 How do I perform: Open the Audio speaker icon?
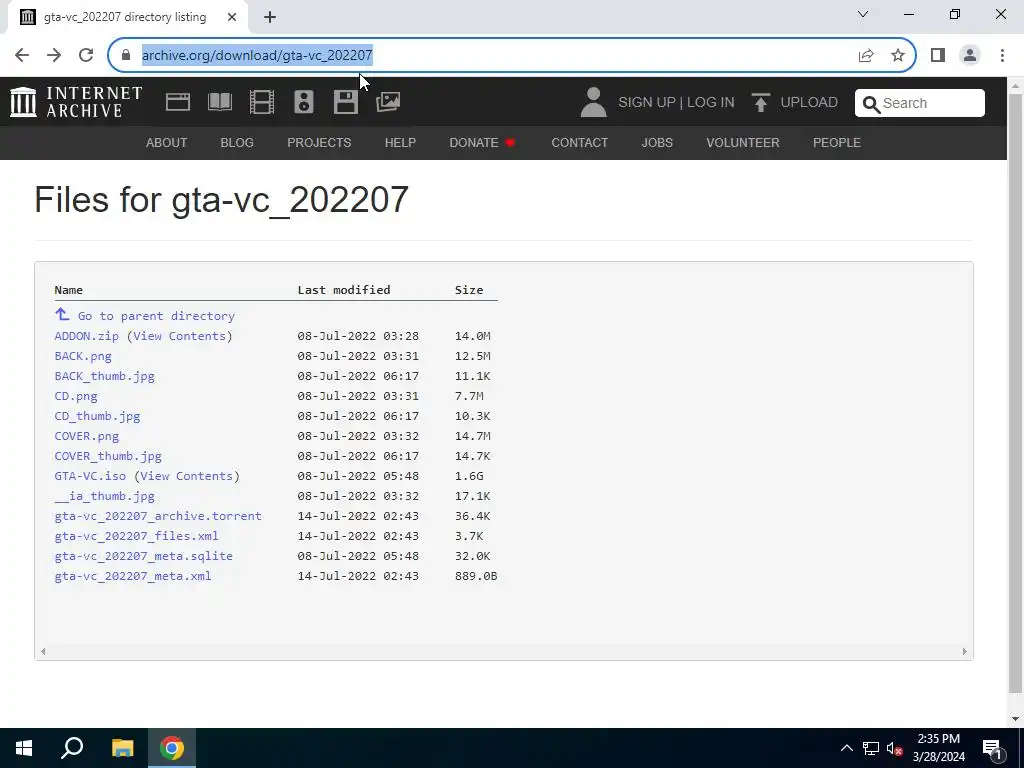(304, 102)
